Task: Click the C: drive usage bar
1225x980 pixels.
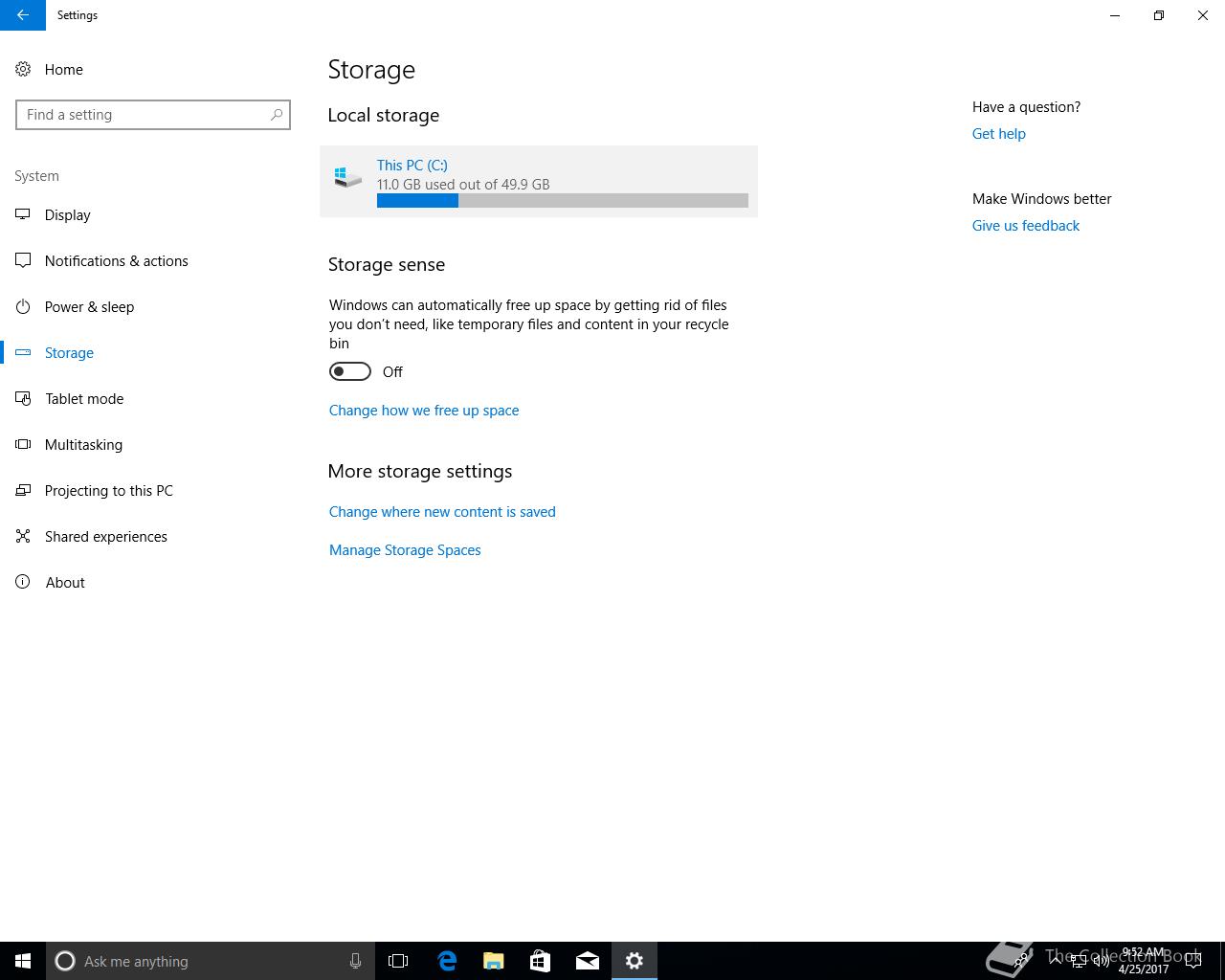Action: point(563,200)
